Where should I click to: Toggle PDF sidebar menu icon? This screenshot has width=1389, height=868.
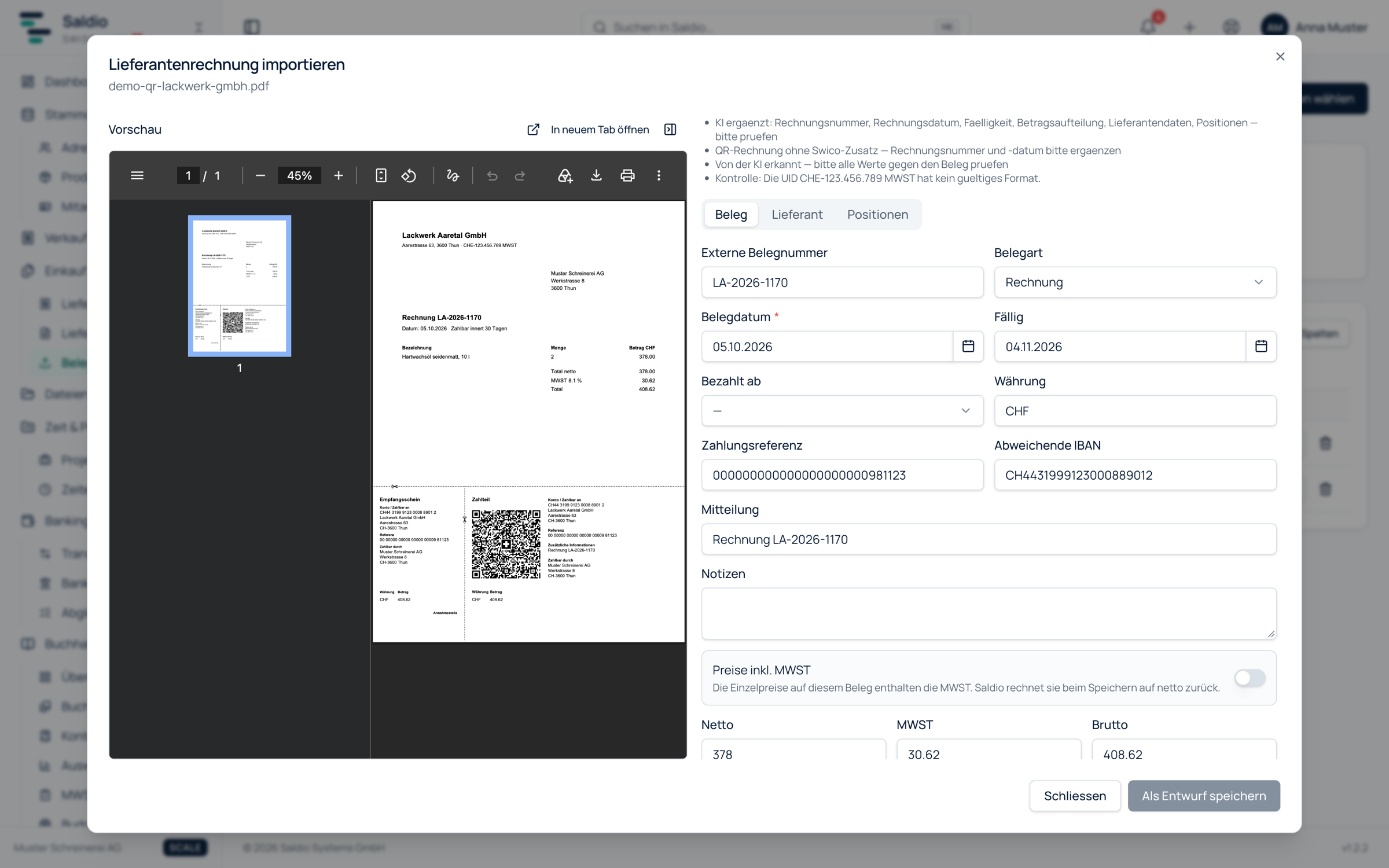137,175
